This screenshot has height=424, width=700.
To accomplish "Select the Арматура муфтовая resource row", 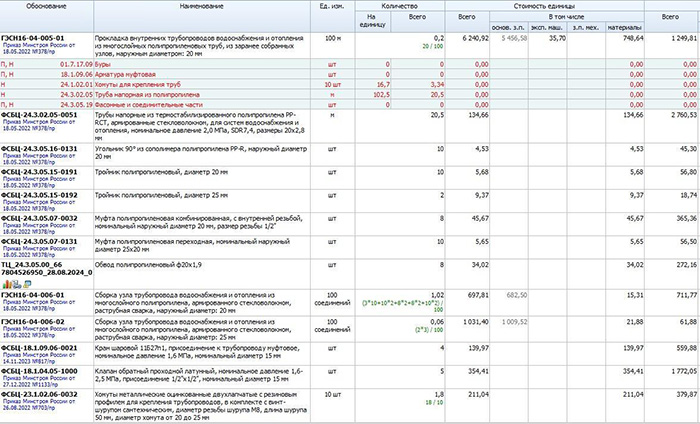I will click(x=350, y=75).
